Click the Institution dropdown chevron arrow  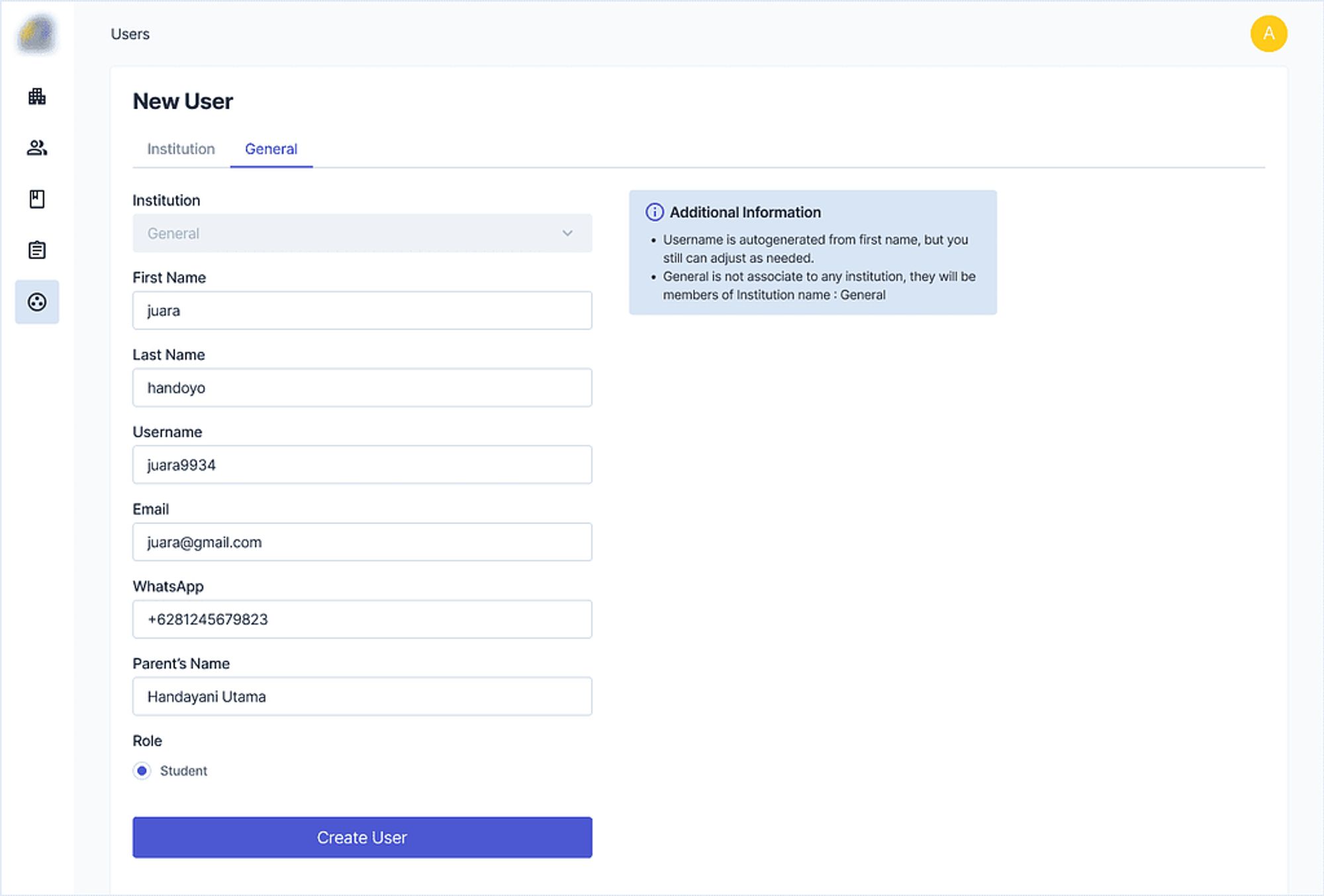pyautogui.click(x=567, y=233)
